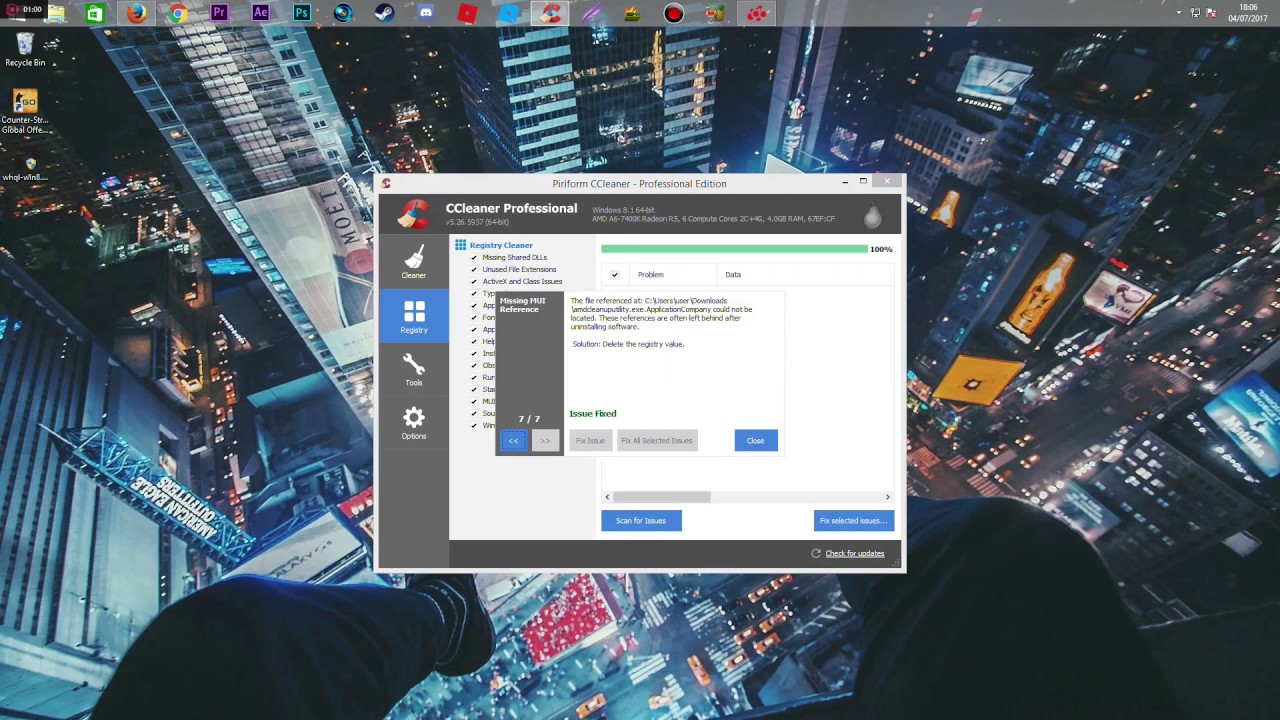The width and height of the screenshot is (1280, 720).
Task: Open Discord from the taskbar
Action: tap(426, 14)
